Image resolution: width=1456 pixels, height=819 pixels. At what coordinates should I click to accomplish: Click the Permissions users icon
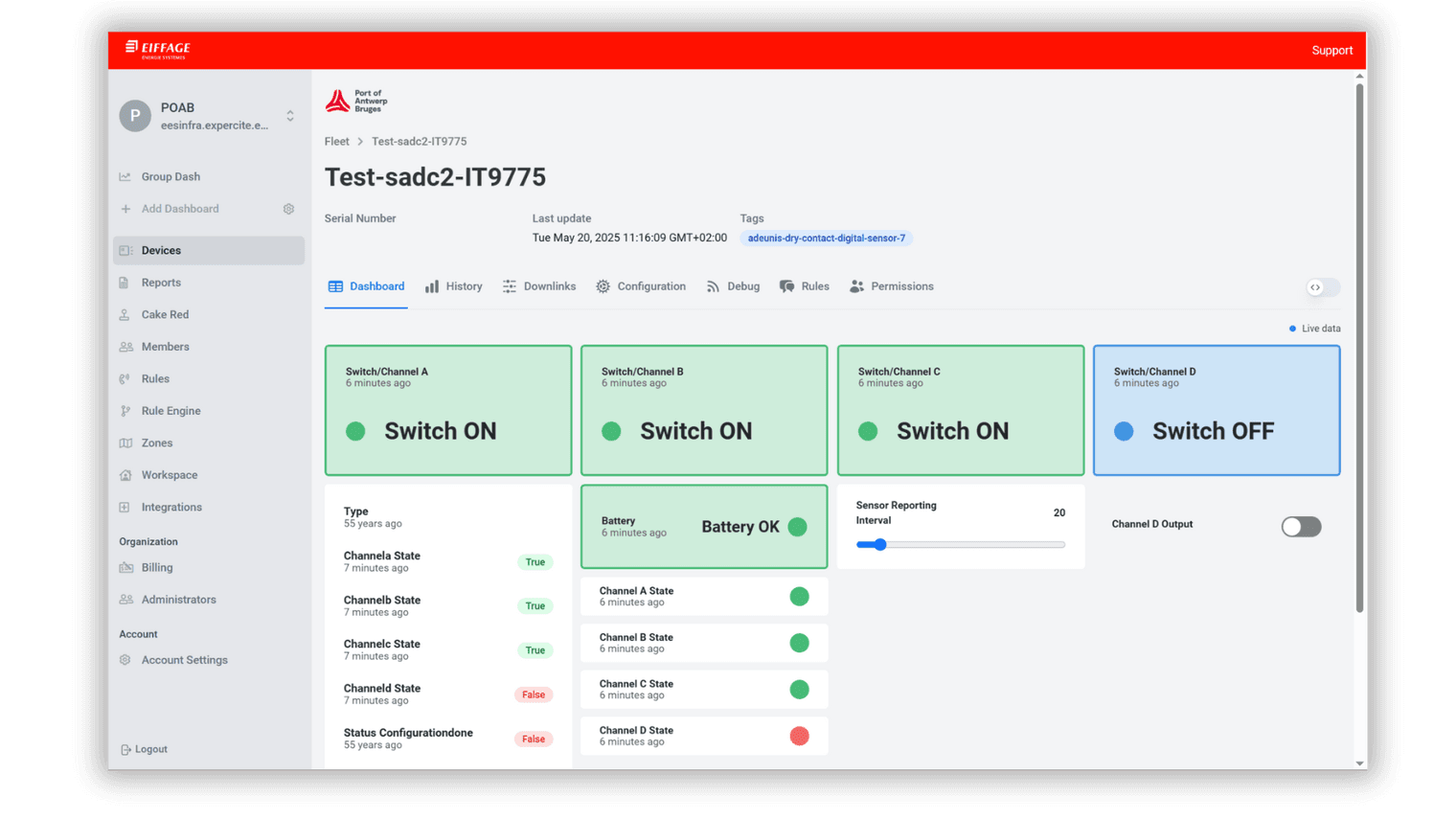coord(856,286)
